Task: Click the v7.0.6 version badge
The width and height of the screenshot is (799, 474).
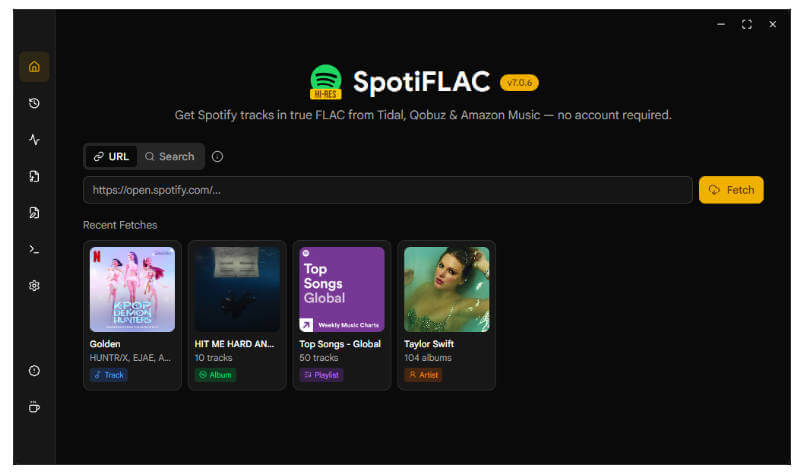Action: [519, 83]
